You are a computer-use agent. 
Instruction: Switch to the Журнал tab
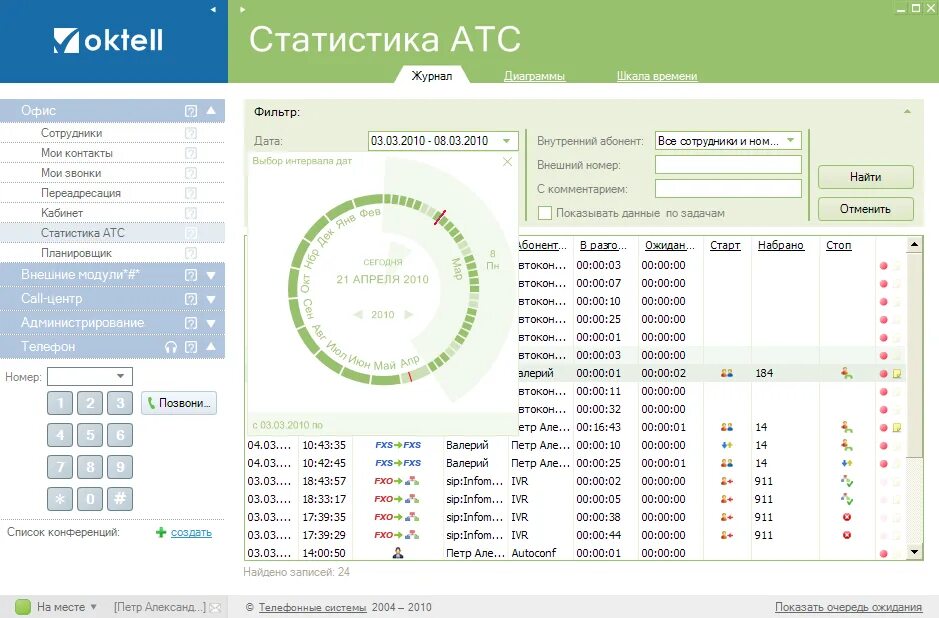[x=432, y=76]
